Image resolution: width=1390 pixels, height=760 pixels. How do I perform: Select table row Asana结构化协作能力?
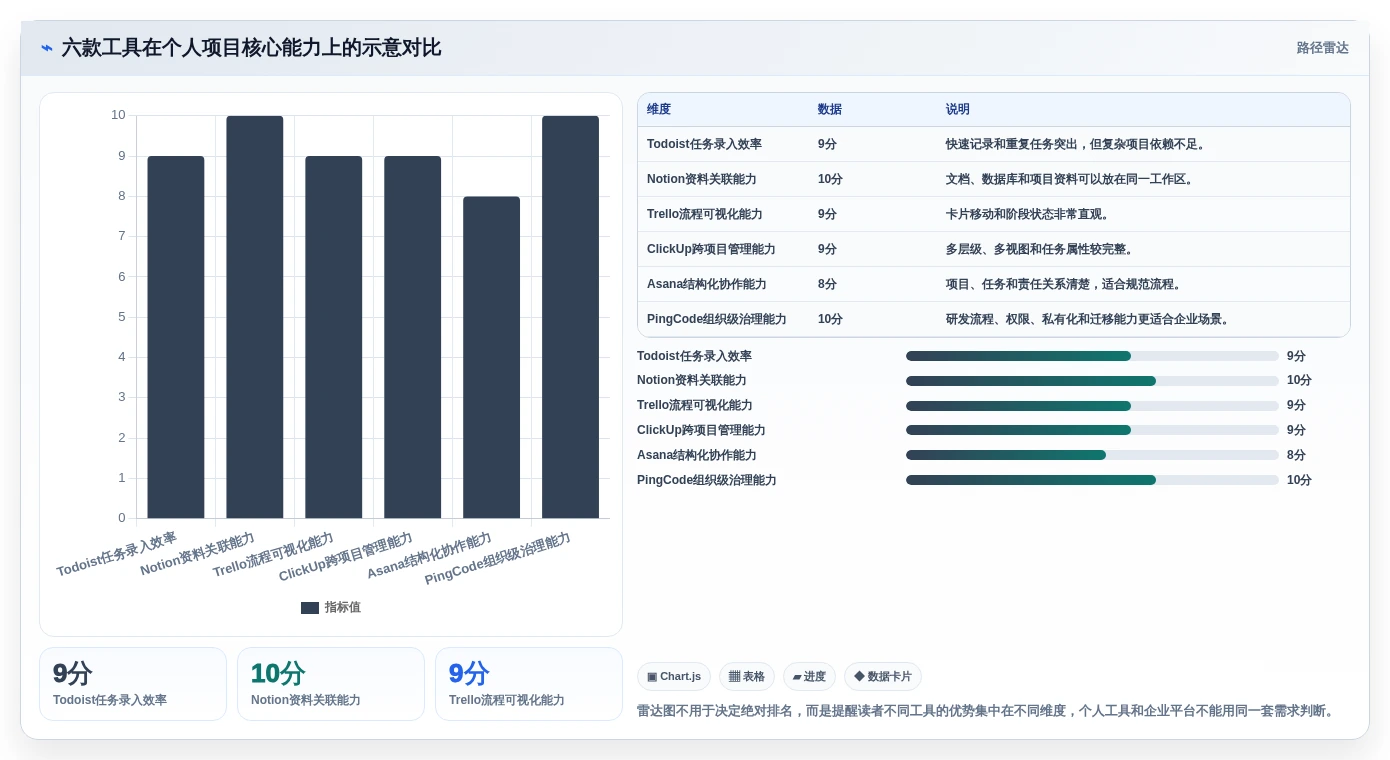point(994,284)
